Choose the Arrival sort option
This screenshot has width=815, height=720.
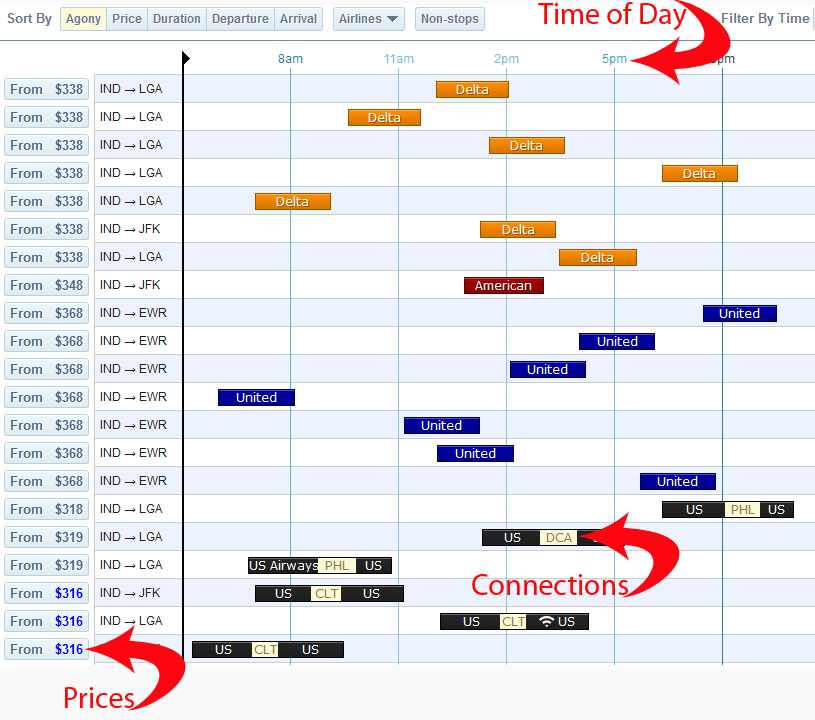click(298, 19)
